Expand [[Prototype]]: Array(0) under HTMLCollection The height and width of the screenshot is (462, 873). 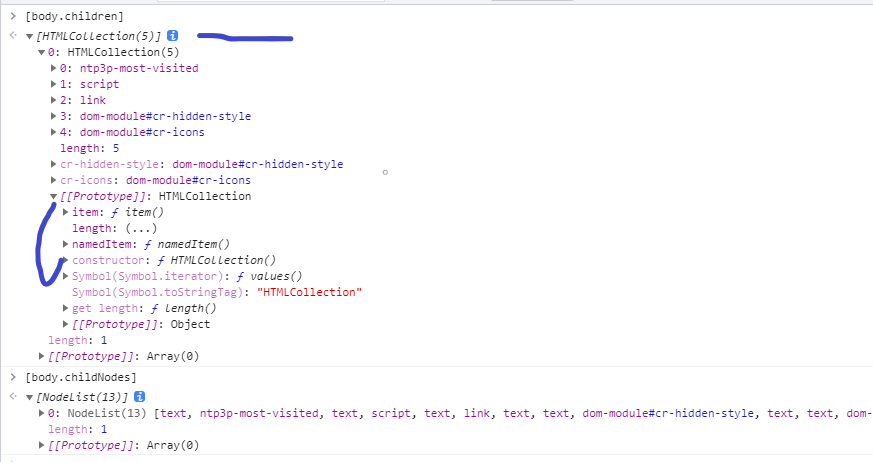(x=41, y=356)
